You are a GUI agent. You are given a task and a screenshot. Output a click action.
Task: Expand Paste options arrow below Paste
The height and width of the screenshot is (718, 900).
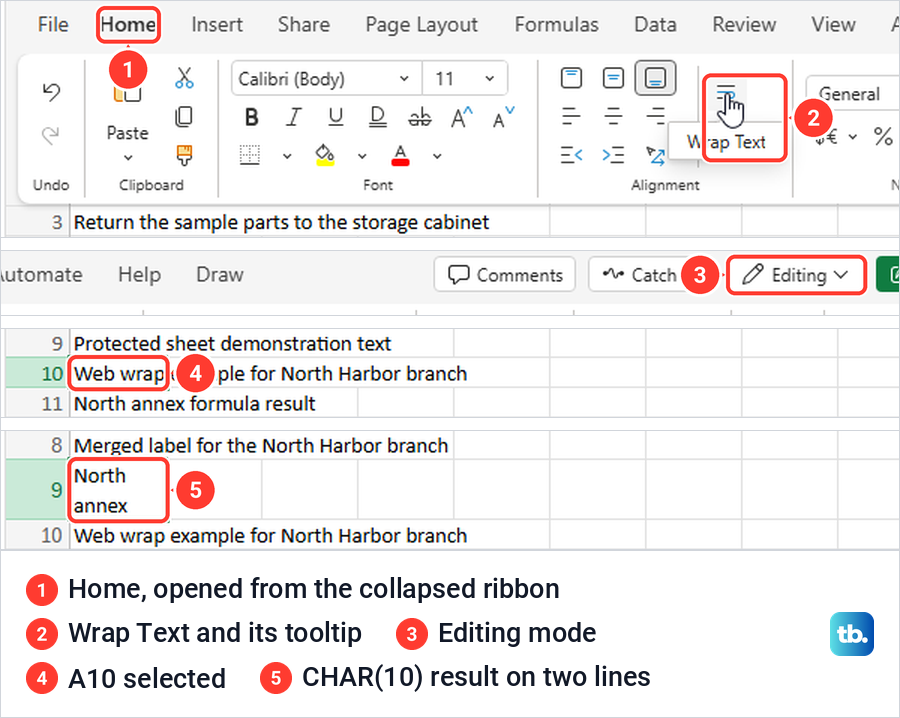coord(128,157)
